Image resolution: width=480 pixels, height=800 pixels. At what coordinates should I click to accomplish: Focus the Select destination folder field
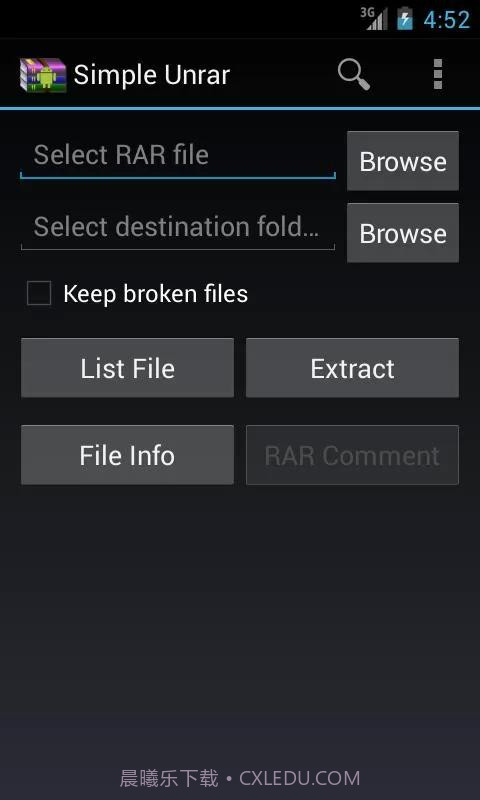178,228
